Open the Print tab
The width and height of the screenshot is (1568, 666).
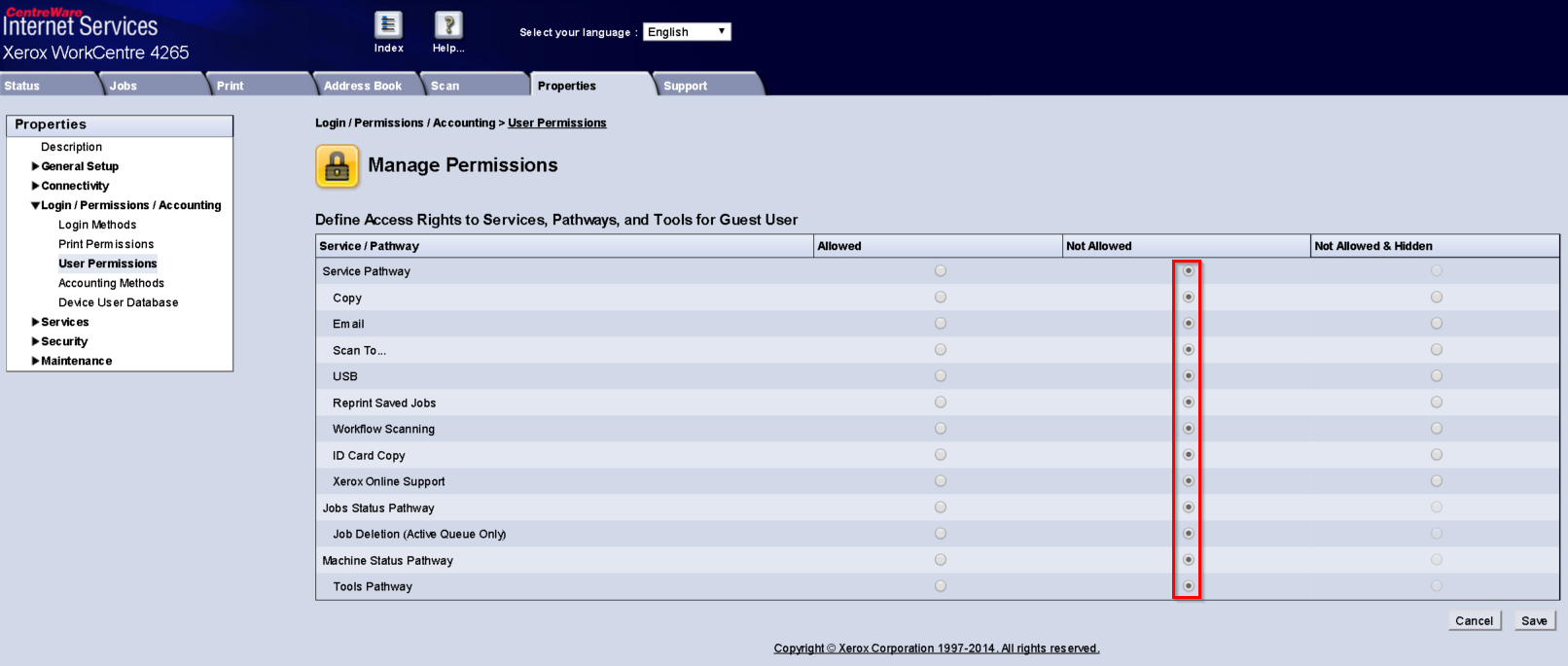tap(261, 86)
